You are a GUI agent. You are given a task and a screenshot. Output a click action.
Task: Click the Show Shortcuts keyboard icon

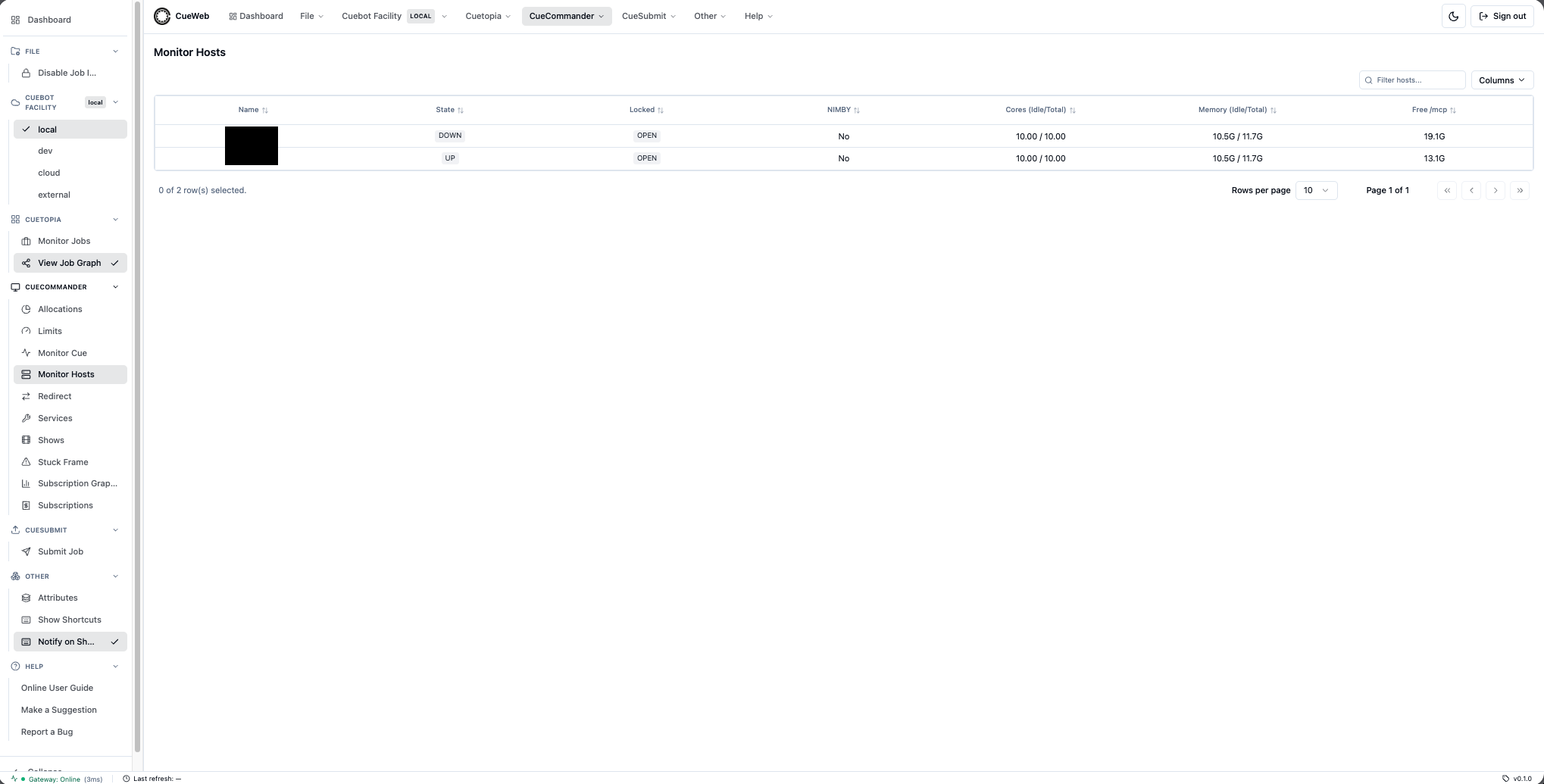pyautogui.click(x=26, y=620)
